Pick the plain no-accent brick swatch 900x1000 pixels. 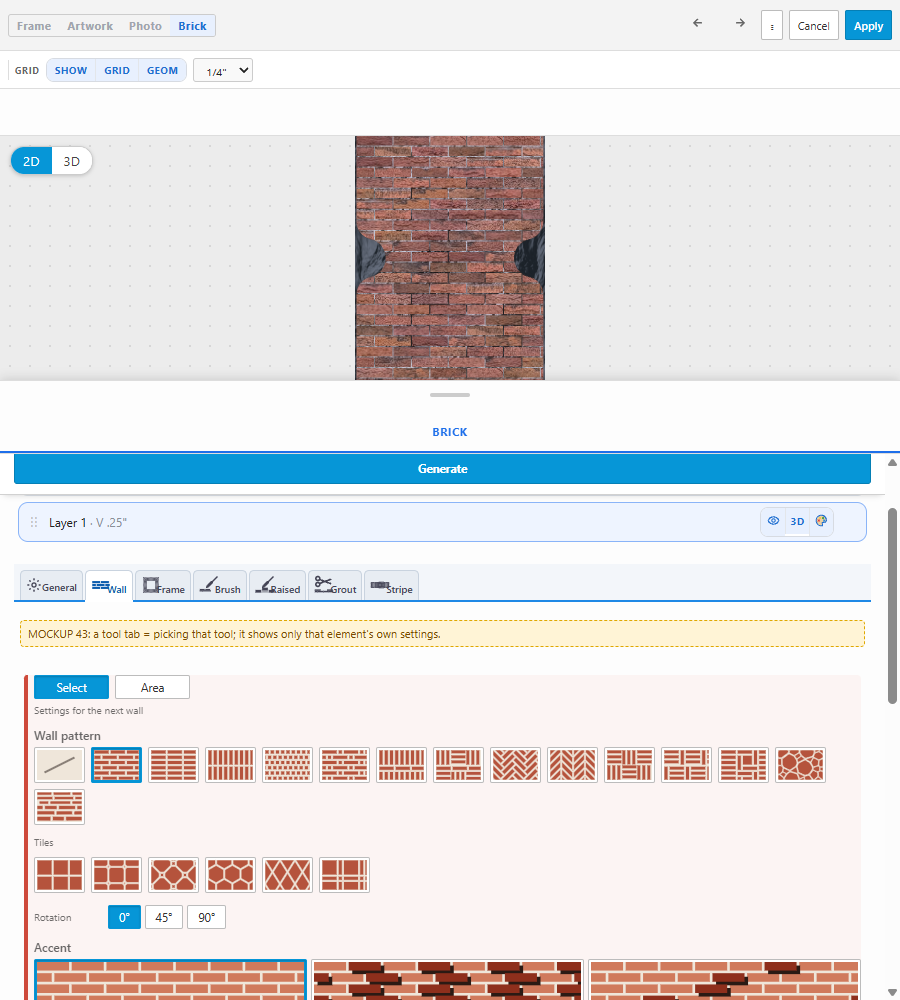click(170, 980)
